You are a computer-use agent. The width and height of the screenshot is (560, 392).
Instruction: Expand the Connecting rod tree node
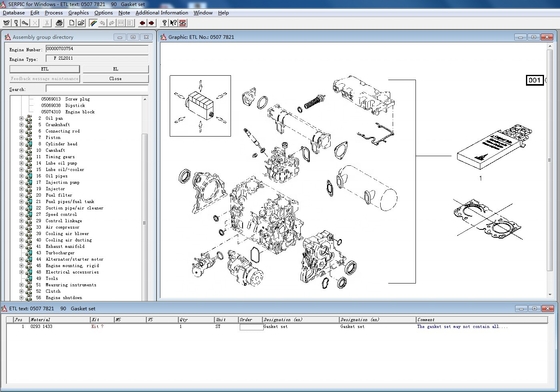pos(21,131)
